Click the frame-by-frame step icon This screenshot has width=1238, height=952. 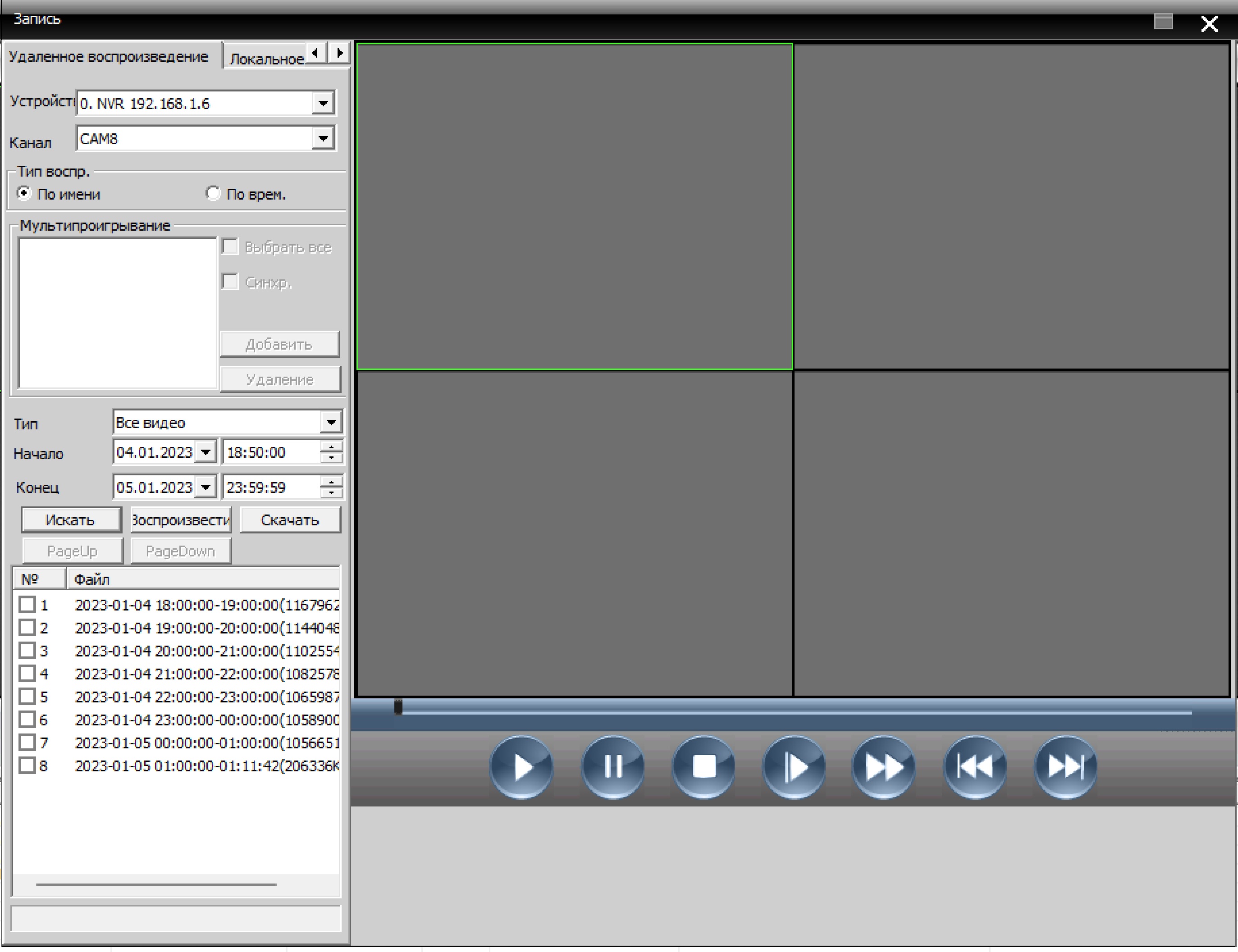point(794,767)
